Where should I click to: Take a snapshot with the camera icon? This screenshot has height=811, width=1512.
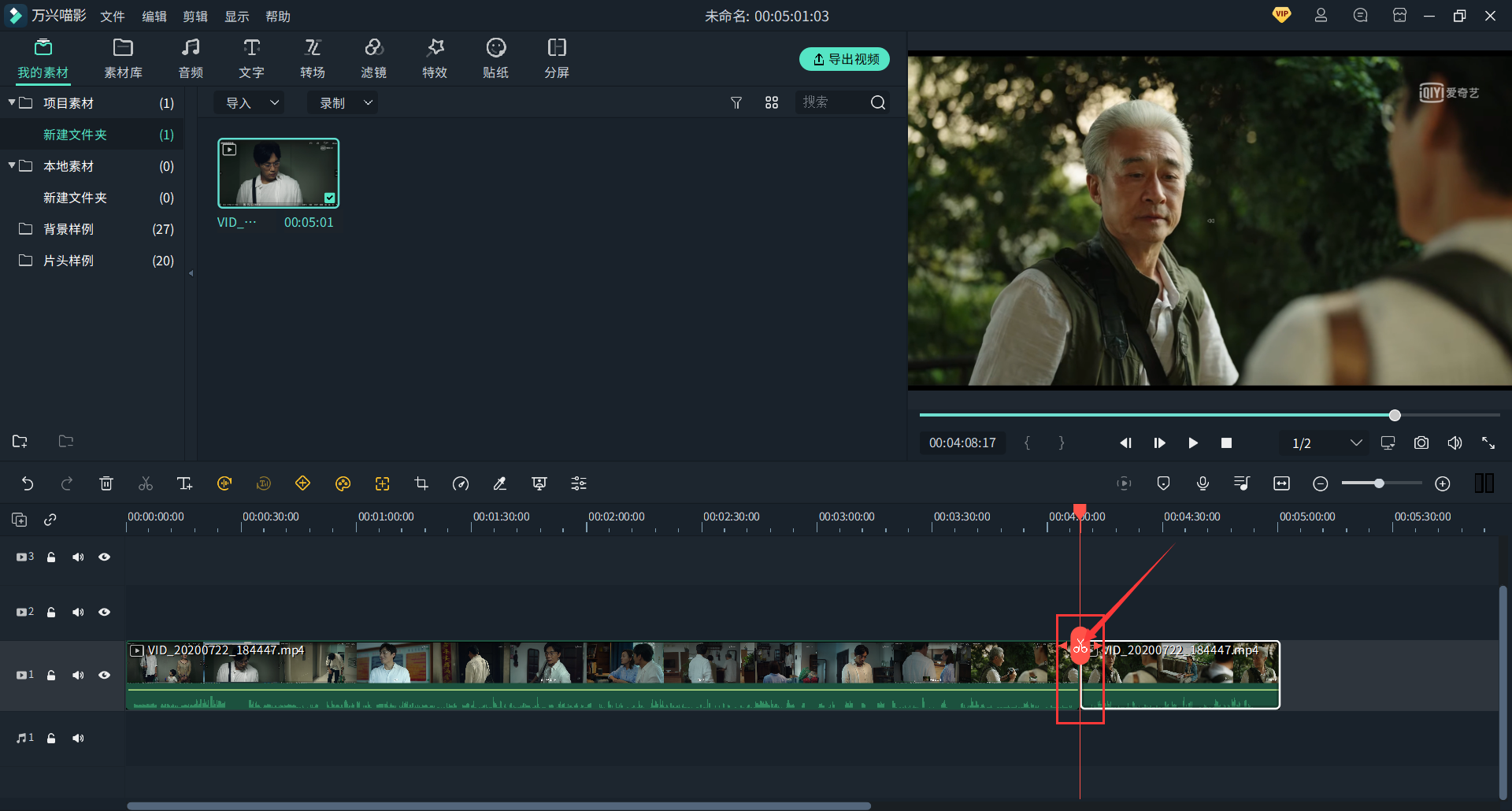click(x=1421, y=443)
